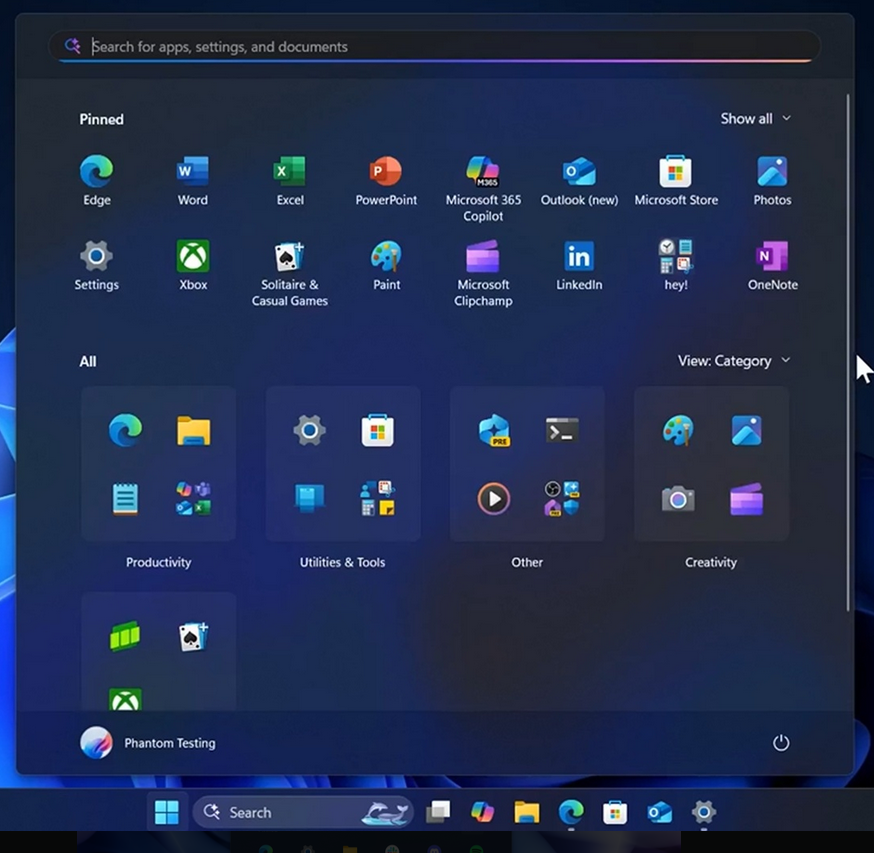This screenshot has width=874, height=853.
Task: Expand more Utilities & Tools apps cluster
Action: coord(377,498)
